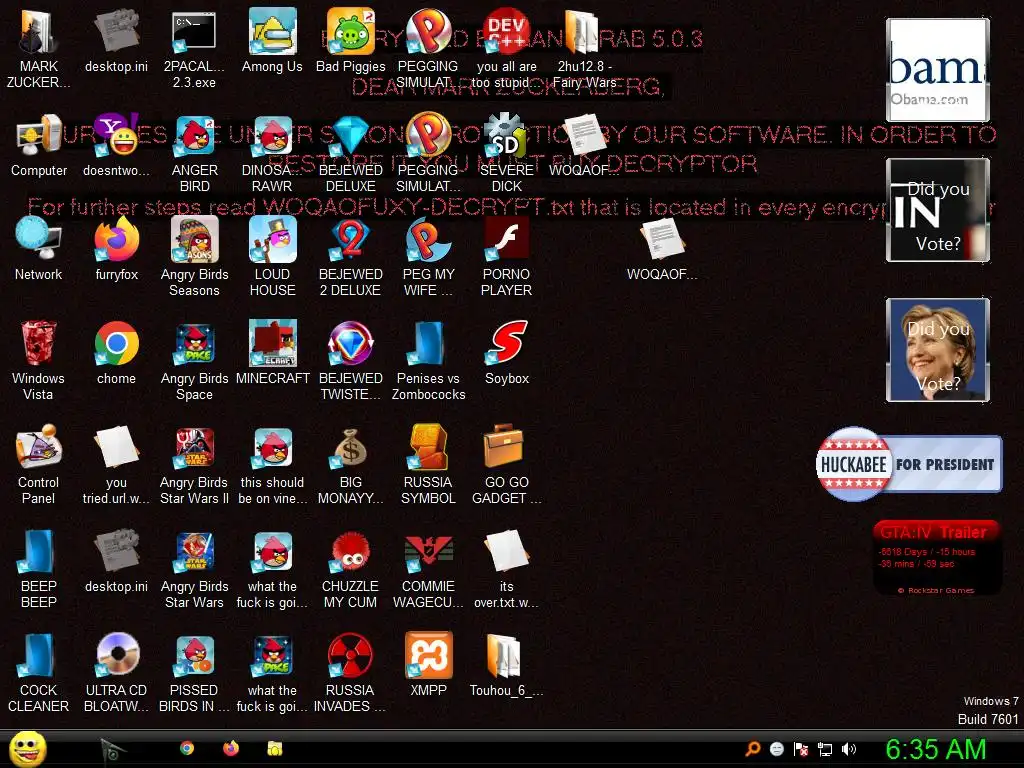Click the Hillary Did you Vote gadget

[x=938, y=349]
